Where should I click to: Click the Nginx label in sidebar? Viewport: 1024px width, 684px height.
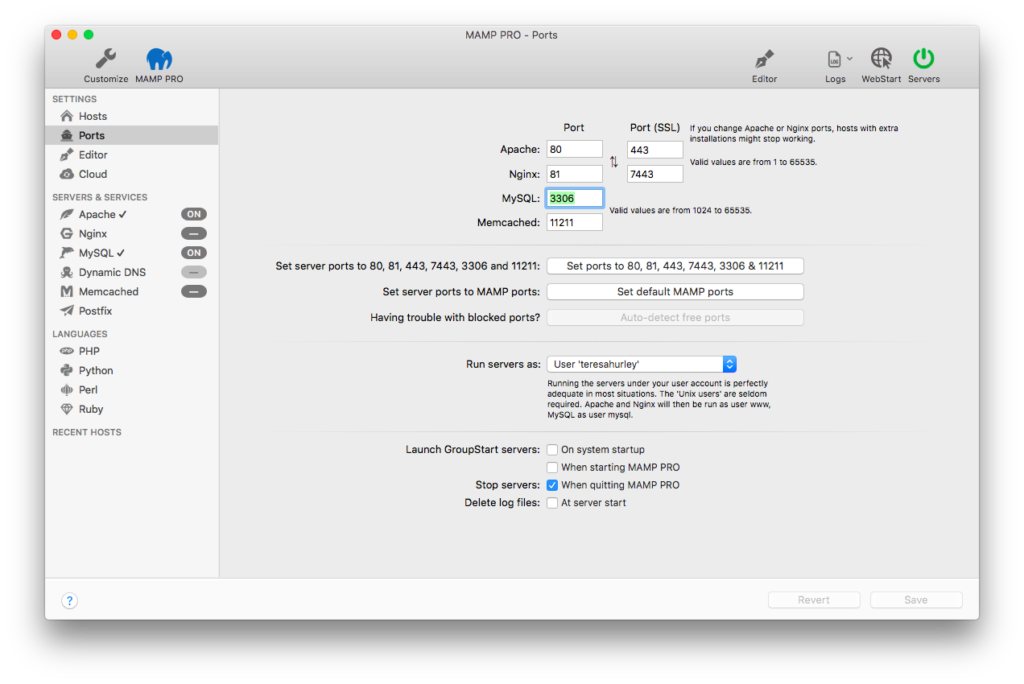93,233
